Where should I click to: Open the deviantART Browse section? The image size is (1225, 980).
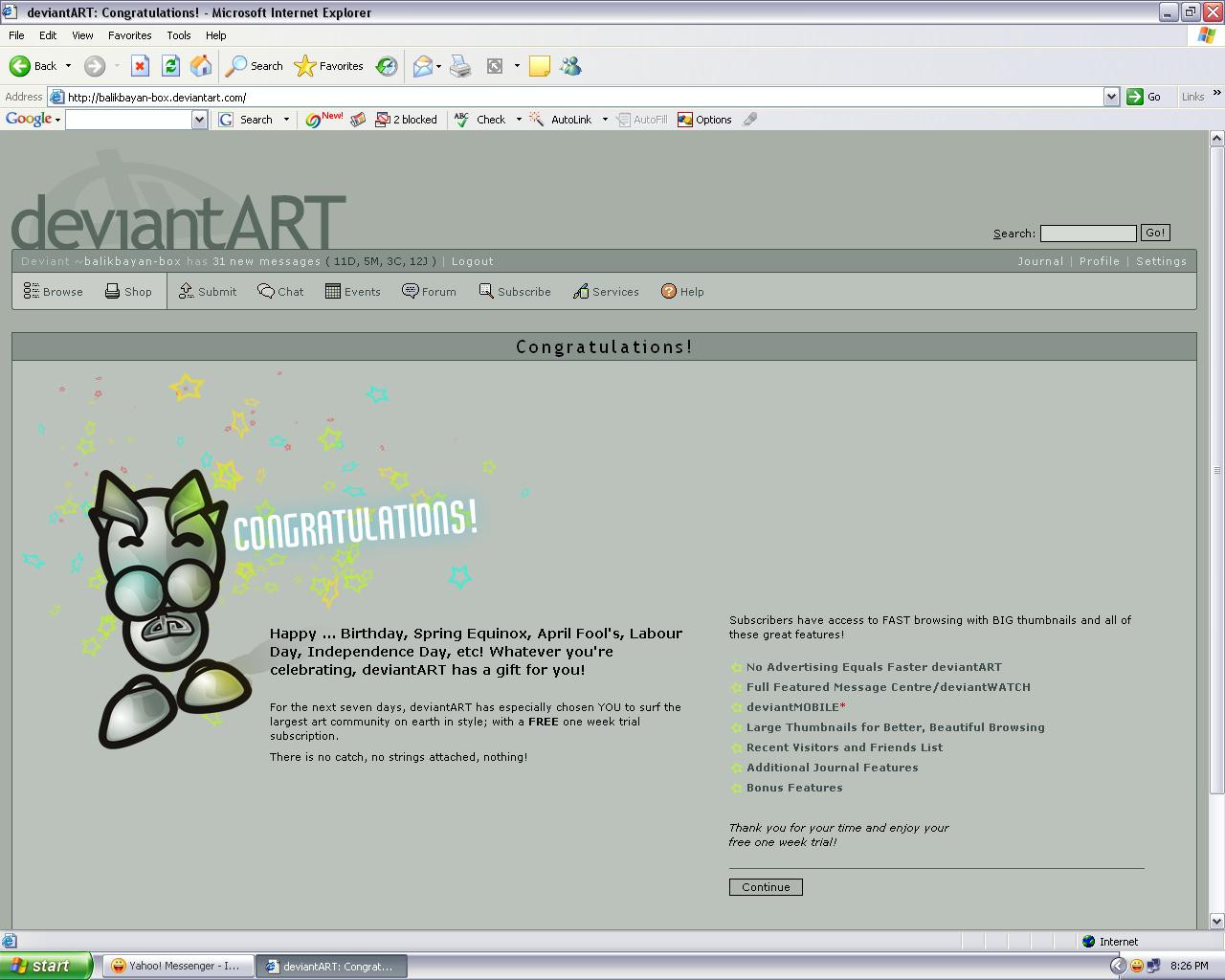[x=54, y=292]
